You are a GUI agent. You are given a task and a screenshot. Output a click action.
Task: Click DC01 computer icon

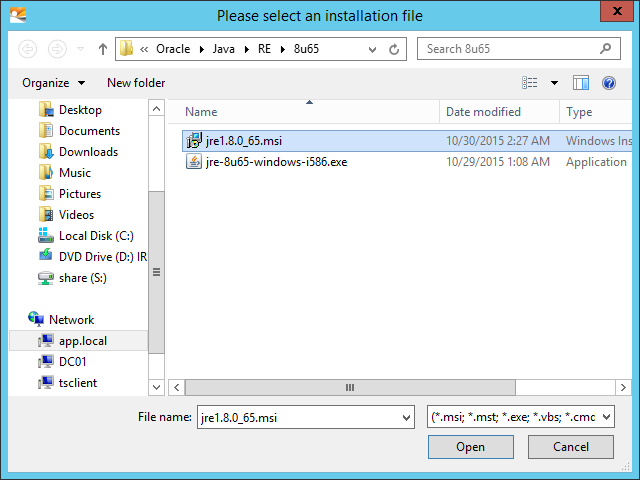[x=46, y=362]
